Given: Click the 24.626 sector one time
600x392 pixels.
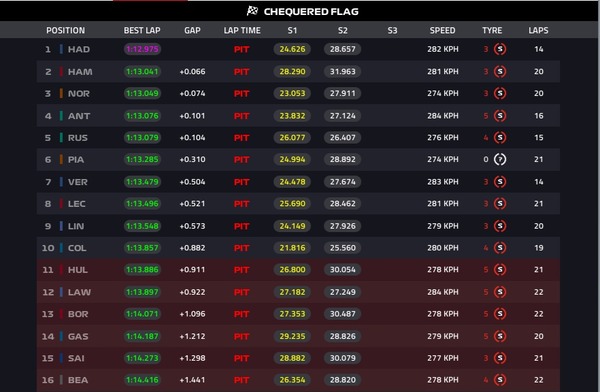Looking at the screenshot, I should pos(292,49).
